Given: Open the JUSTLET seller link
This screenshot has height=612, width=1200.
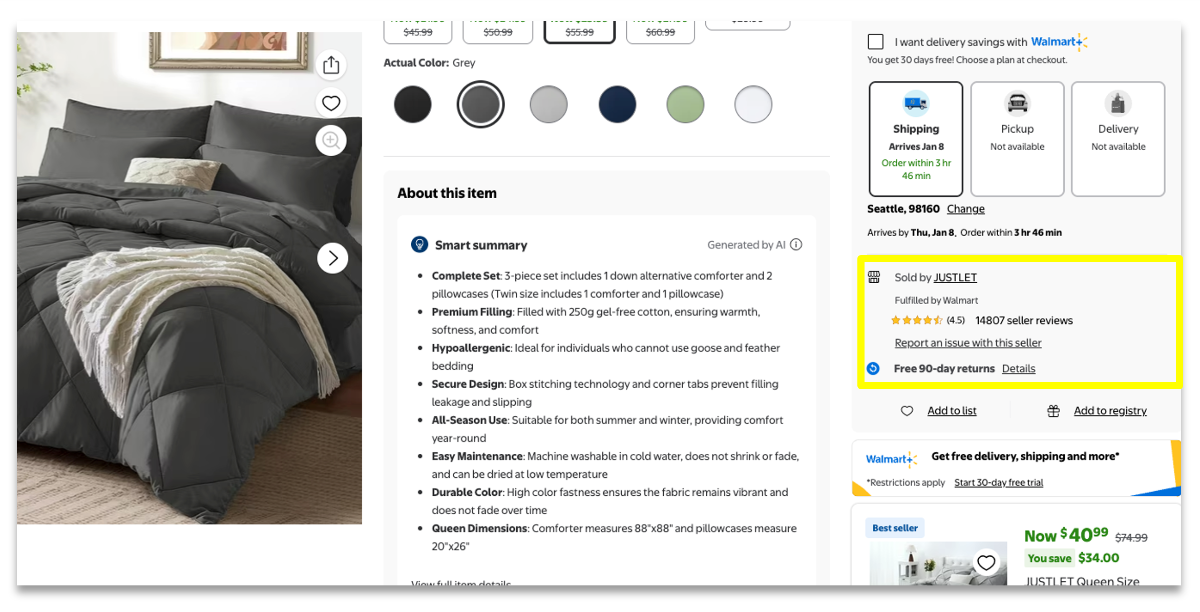Looking at the screenshot, I should pos(955,278).
